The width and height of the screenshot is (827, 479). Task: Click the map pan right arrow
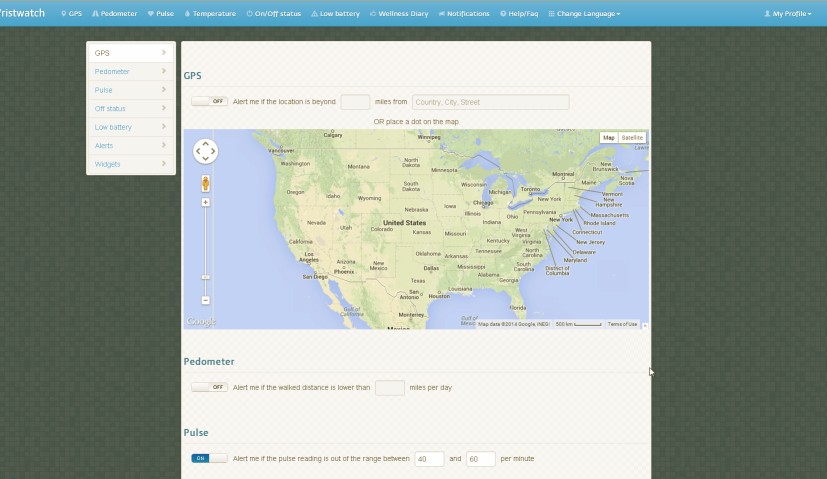tap(213, 151)
